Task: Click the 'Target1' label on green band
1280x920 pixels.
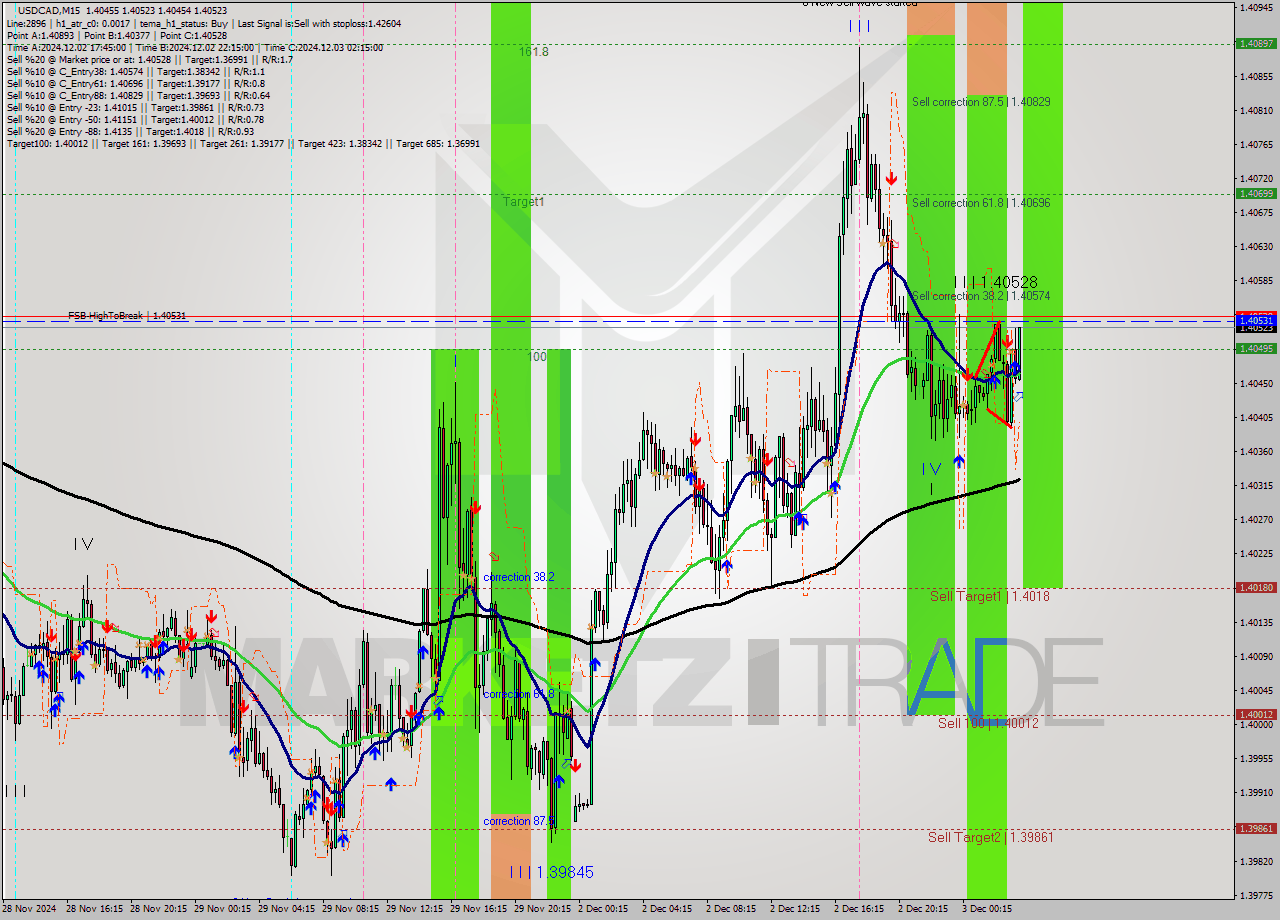Action: [523, 201]
